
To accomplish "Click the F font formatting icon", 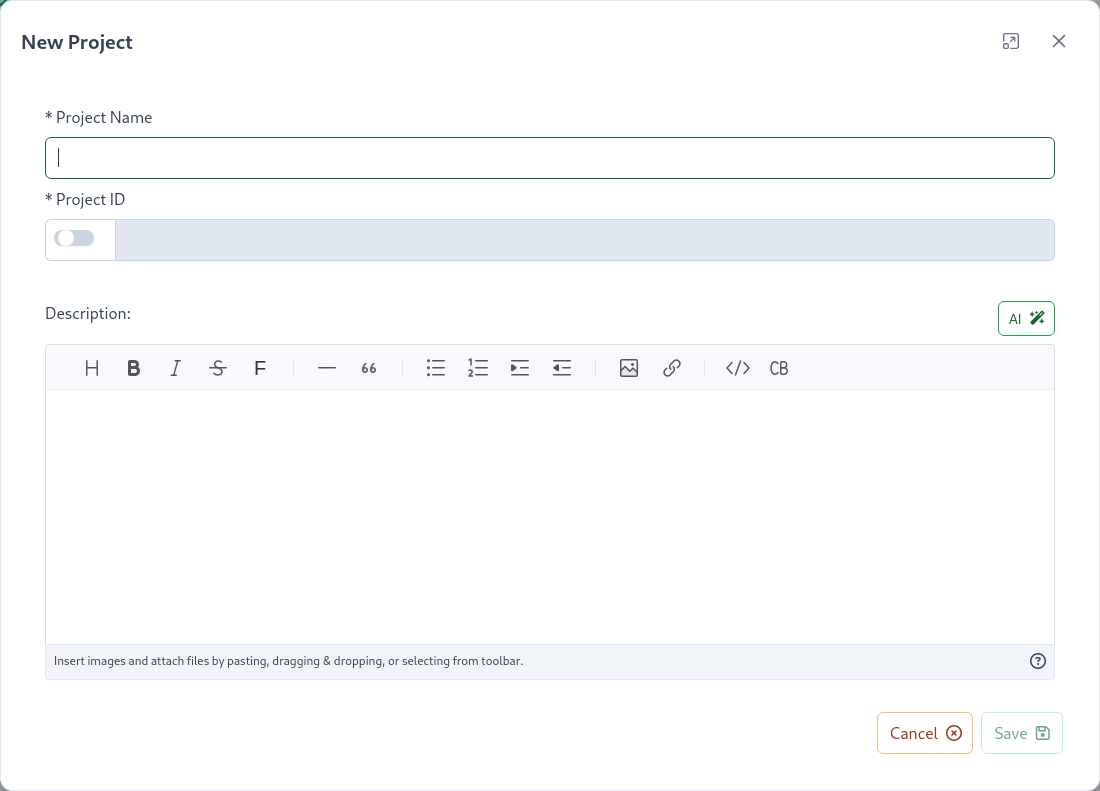I will (x=259, y=368).
